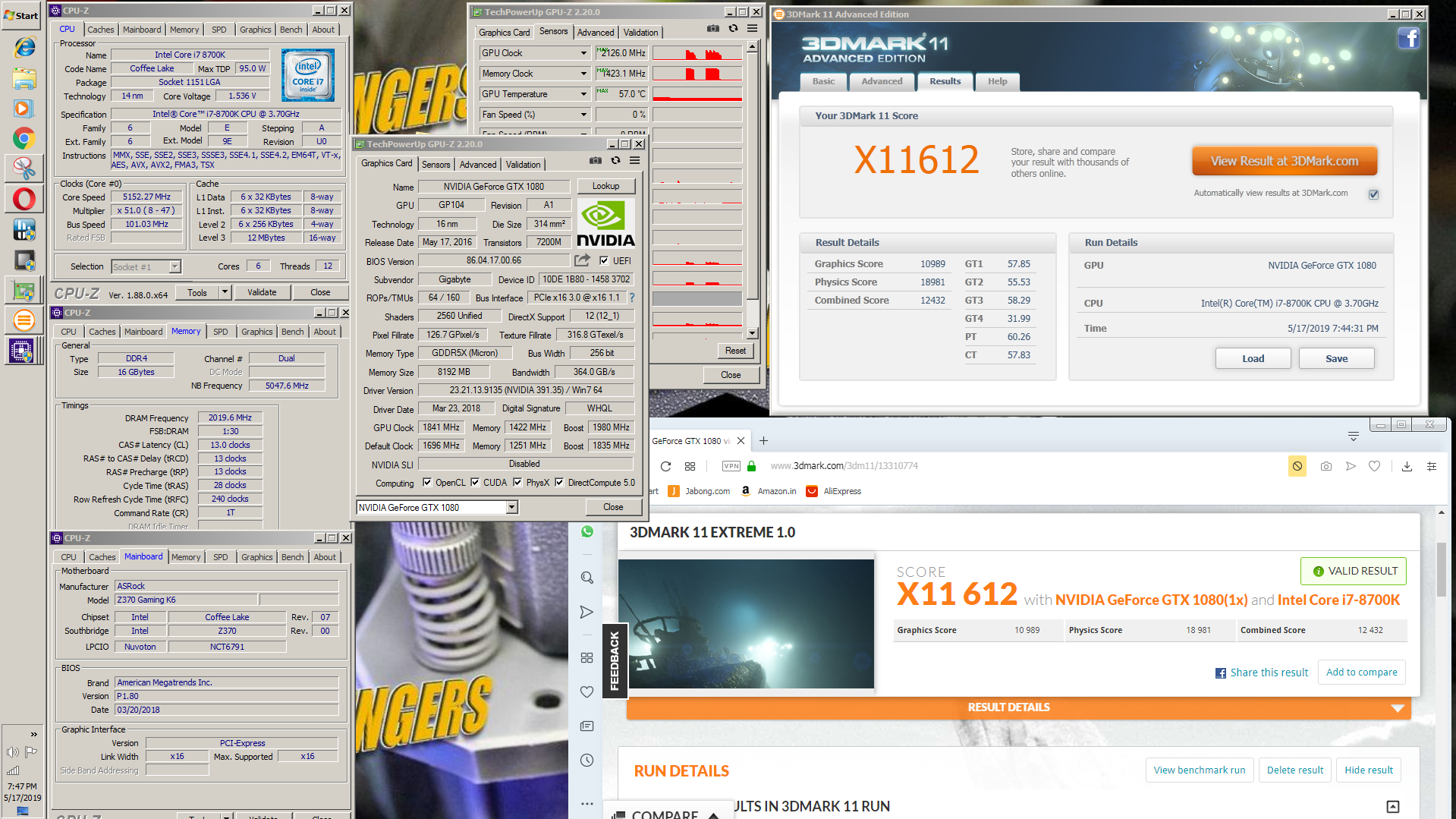Open the CPU-Z Tools dropdown arrow
1456x819 pixels.
pos(225,292)
